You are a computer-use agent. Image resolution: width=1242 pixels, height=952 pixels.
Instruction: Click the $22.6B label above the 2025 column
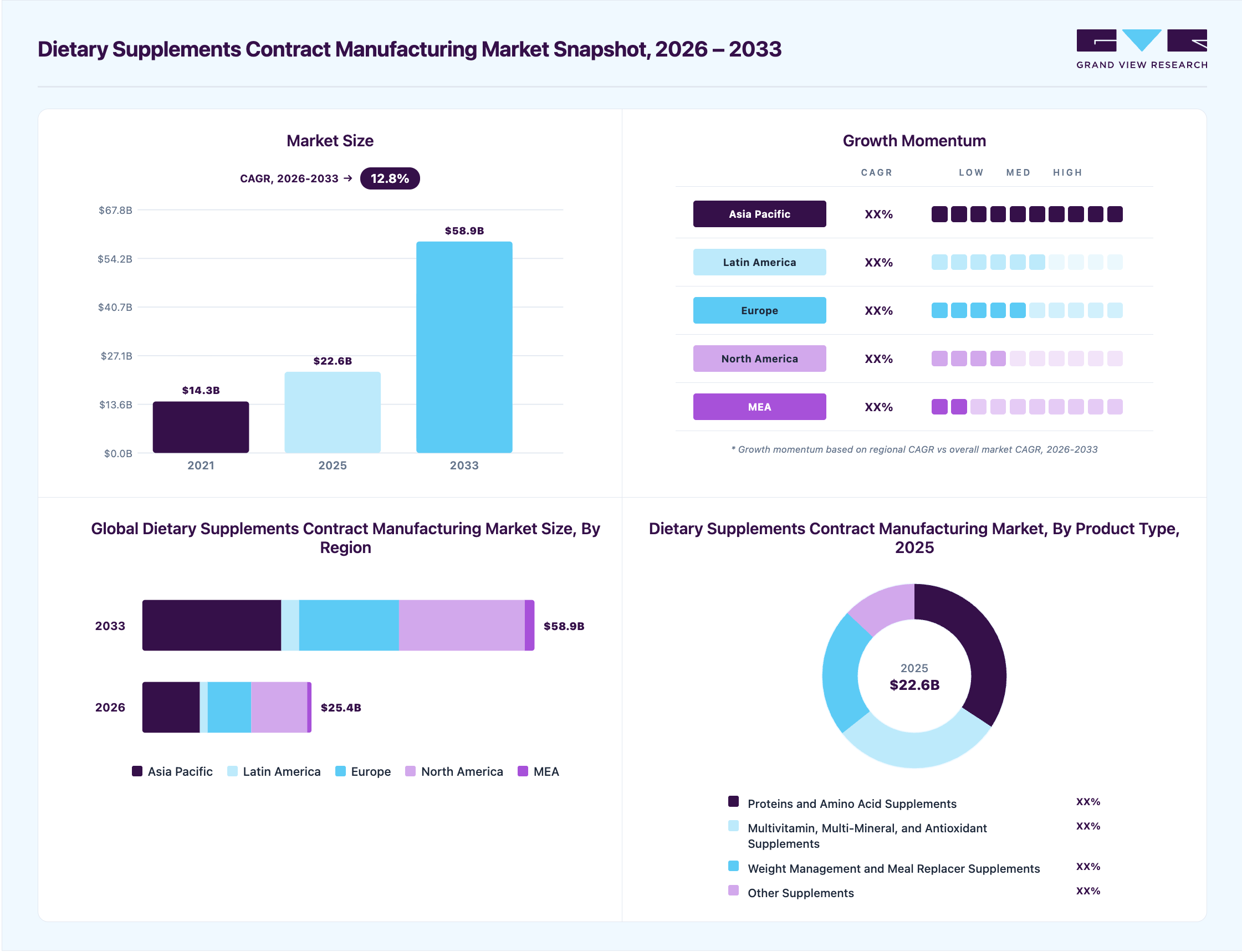[x=333, y=361]
